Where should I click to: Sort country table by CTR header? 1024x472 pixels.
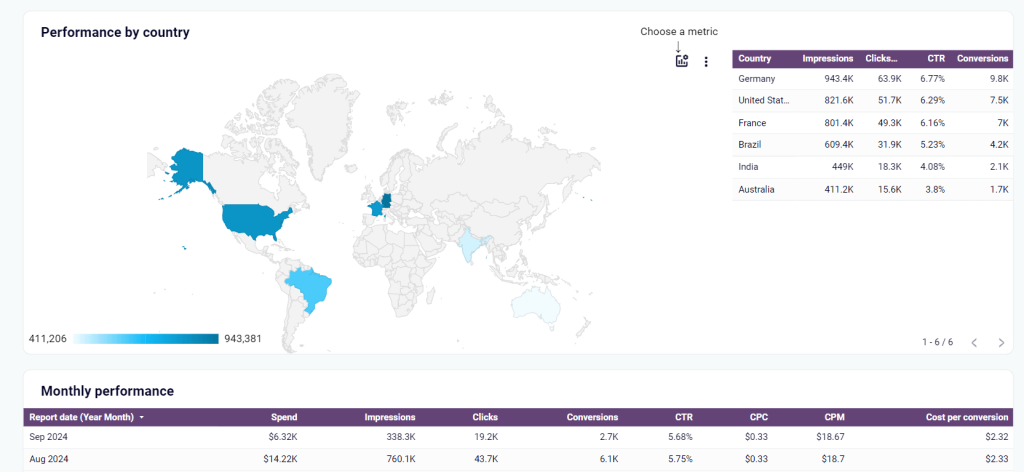[x=936, y=58]
